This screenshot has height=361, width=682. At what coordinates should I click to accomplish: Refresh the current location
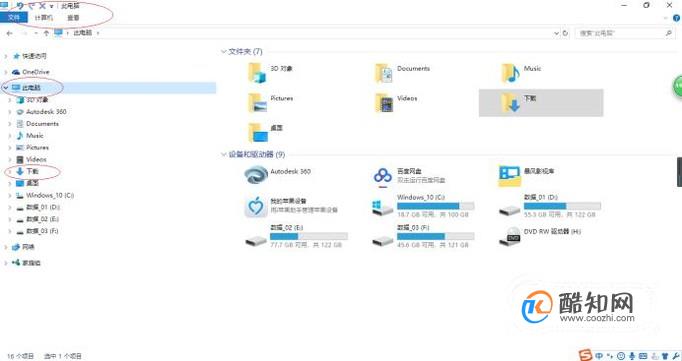click(565, 33)
